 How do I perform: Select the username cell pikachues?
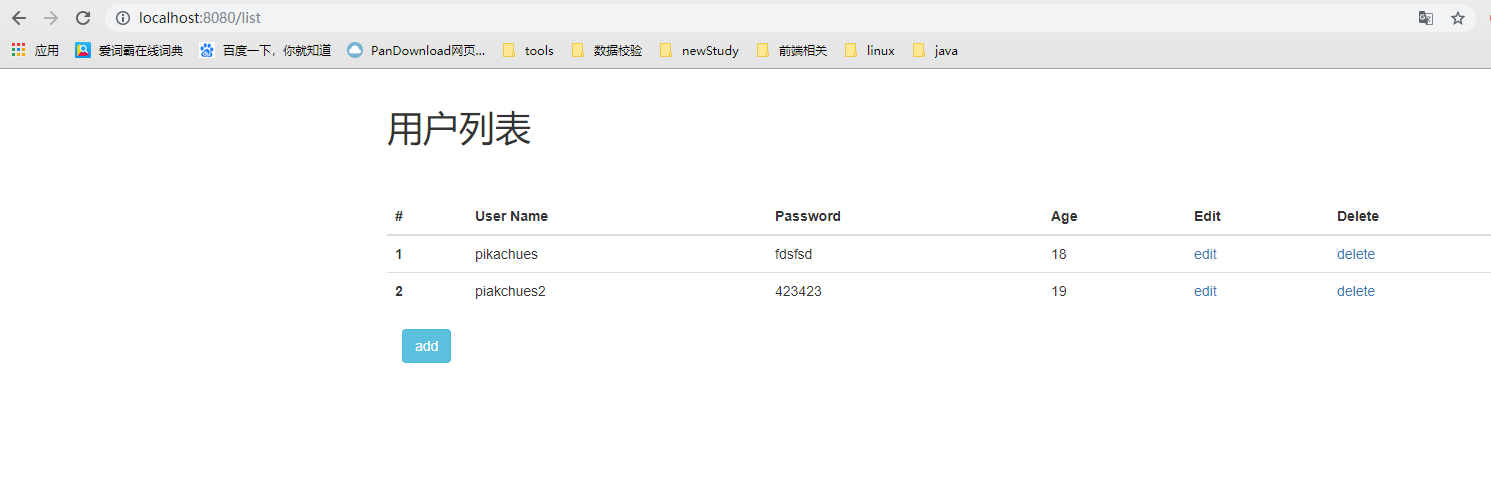pos(506,254)
